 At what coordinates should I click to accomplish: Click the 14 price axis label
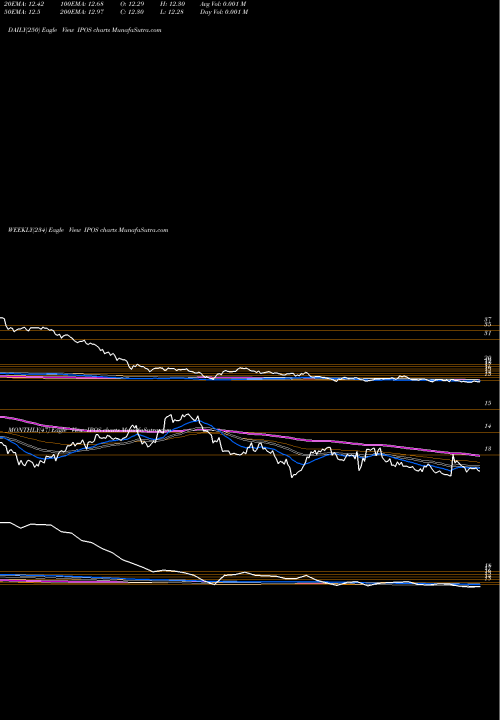tap(488, 426)
